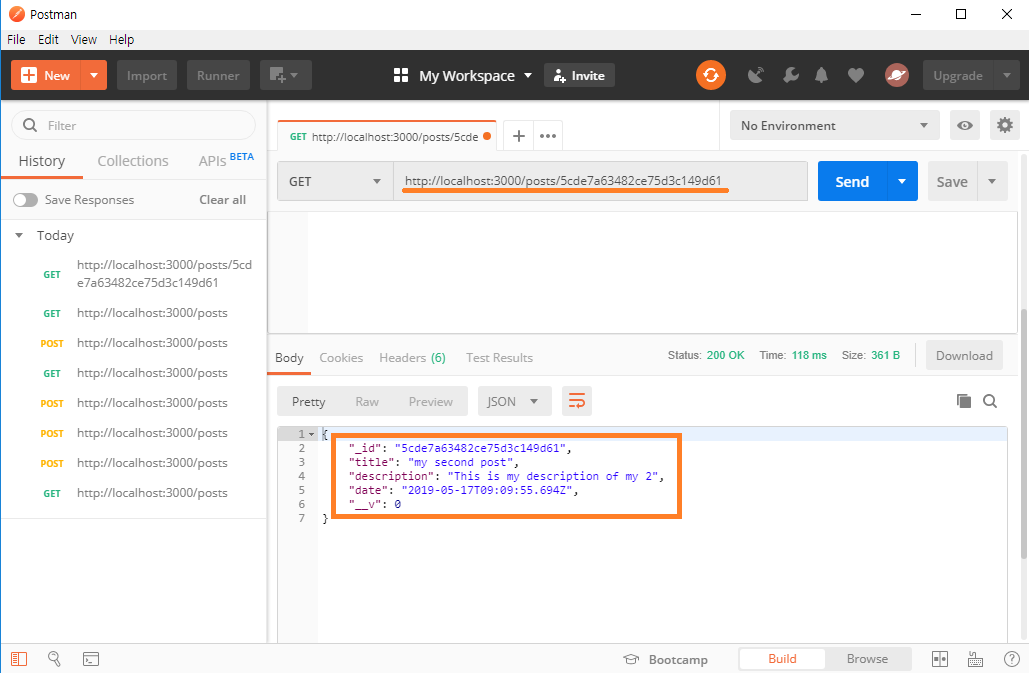Select first history GET posts/5cde7a63 entry
1029x673 pixels.
pyautogui.click(x=135, y=274)
